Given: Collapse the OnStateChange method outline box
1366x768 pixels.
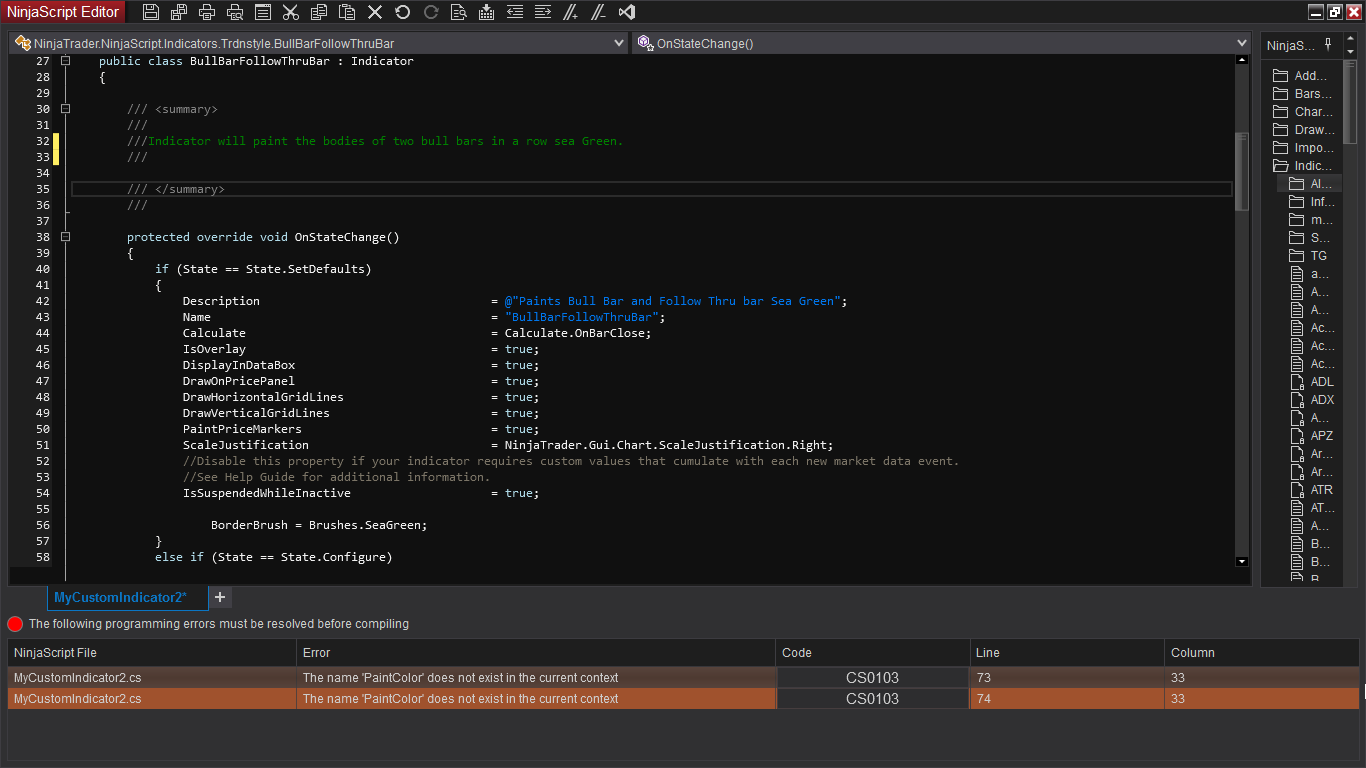Looking at the screenshot, I should pos(66,237).
